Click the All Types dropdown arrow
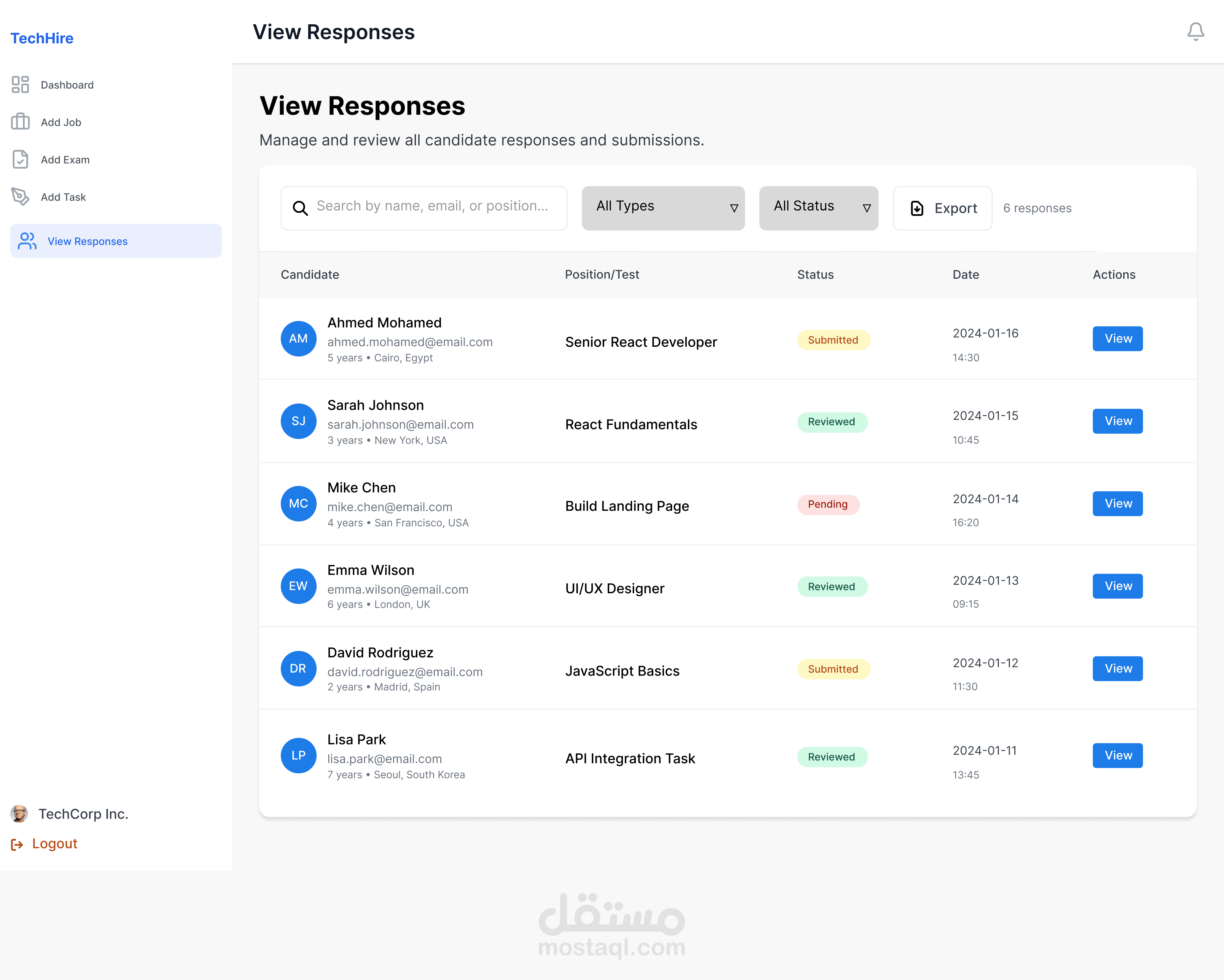Viewport: 1224px width, 980px height. (x=734, y=208)
